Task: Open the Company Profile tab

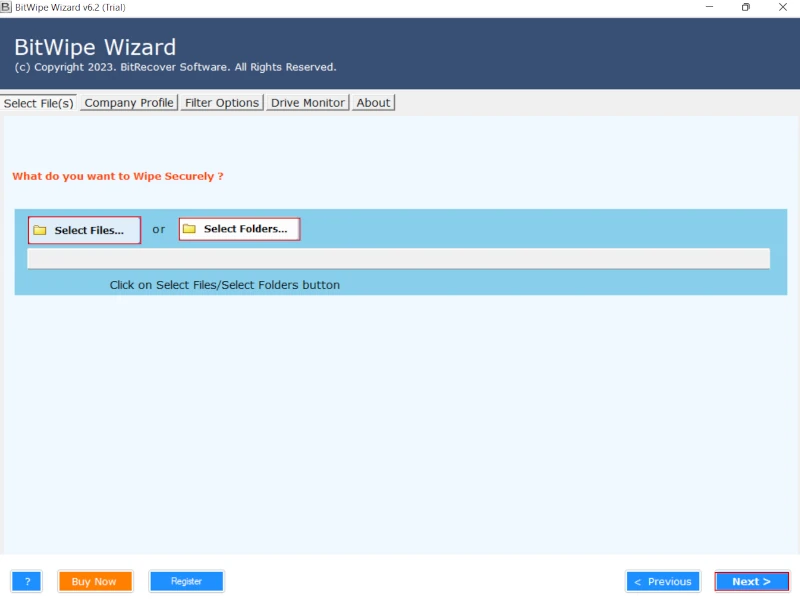Action: pos(129,103)
